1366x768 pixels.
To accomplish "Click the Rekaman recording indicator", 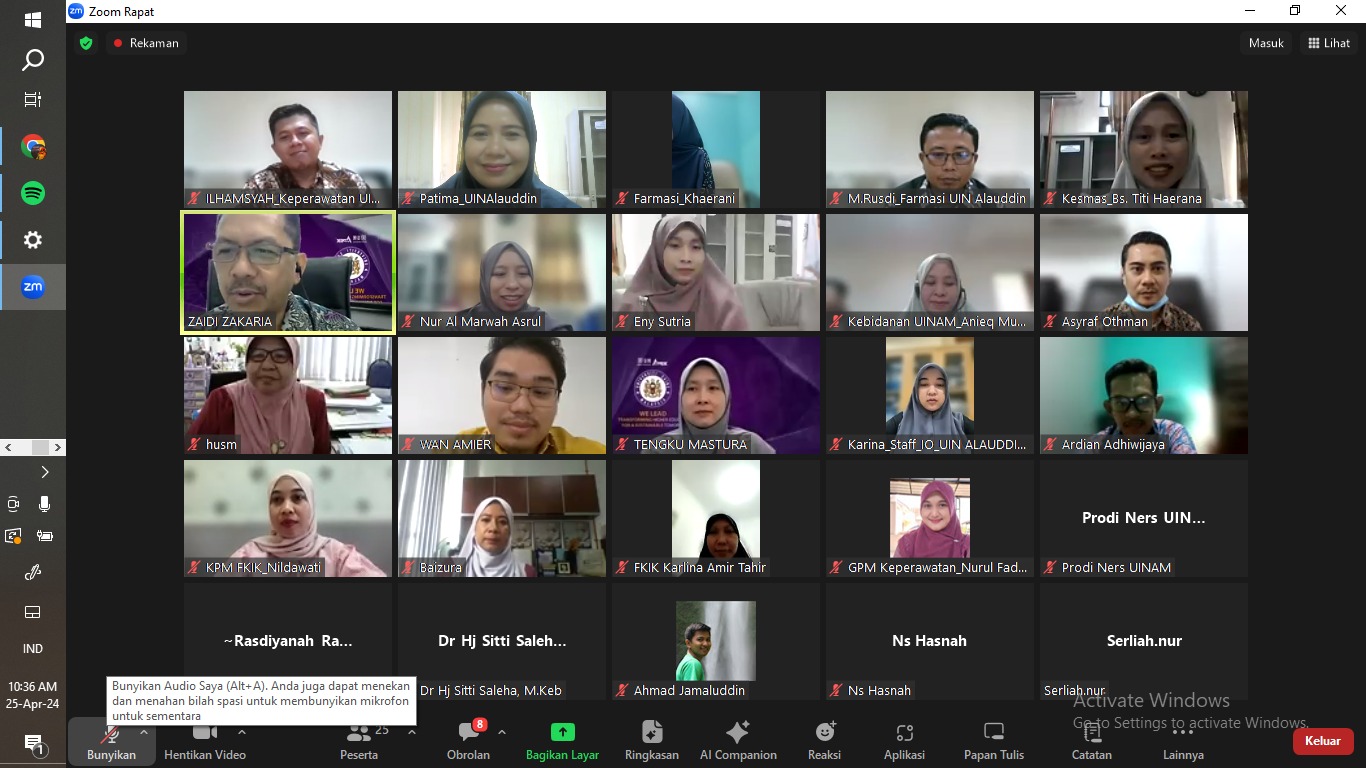I will pos(146,43).
